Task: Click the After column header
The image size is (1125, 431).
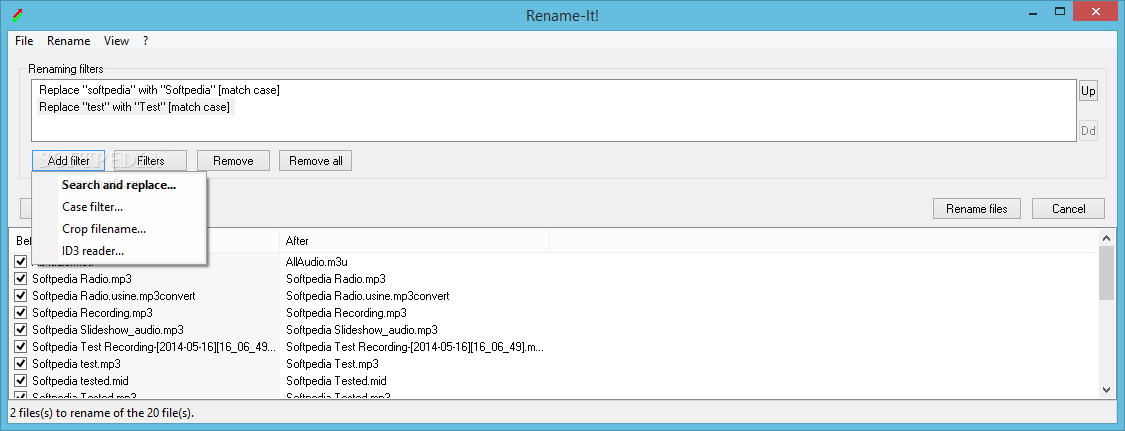Action: tap(414, 241)
